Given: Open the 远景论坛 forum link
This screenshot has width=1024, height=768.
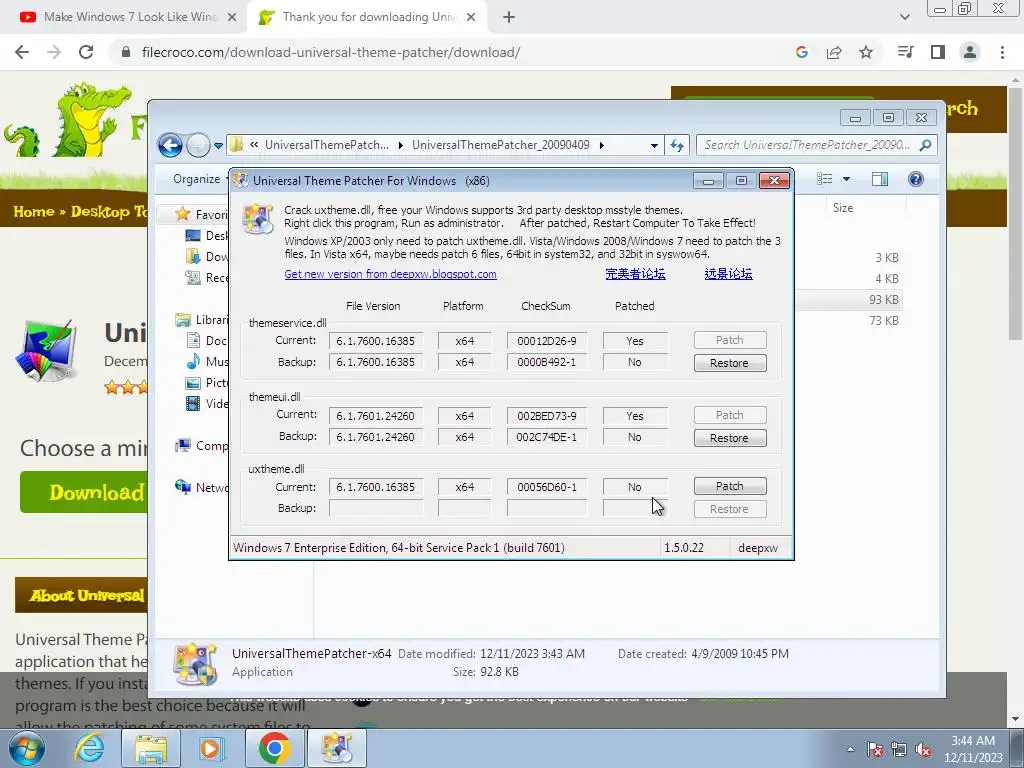Looking at the screenshot, I should [728, 274].
